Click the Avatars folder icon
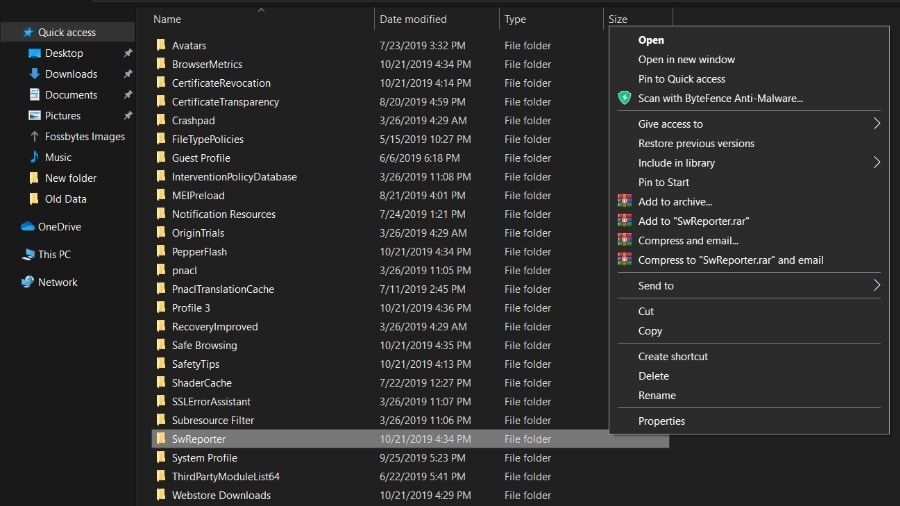 (161, 45)
